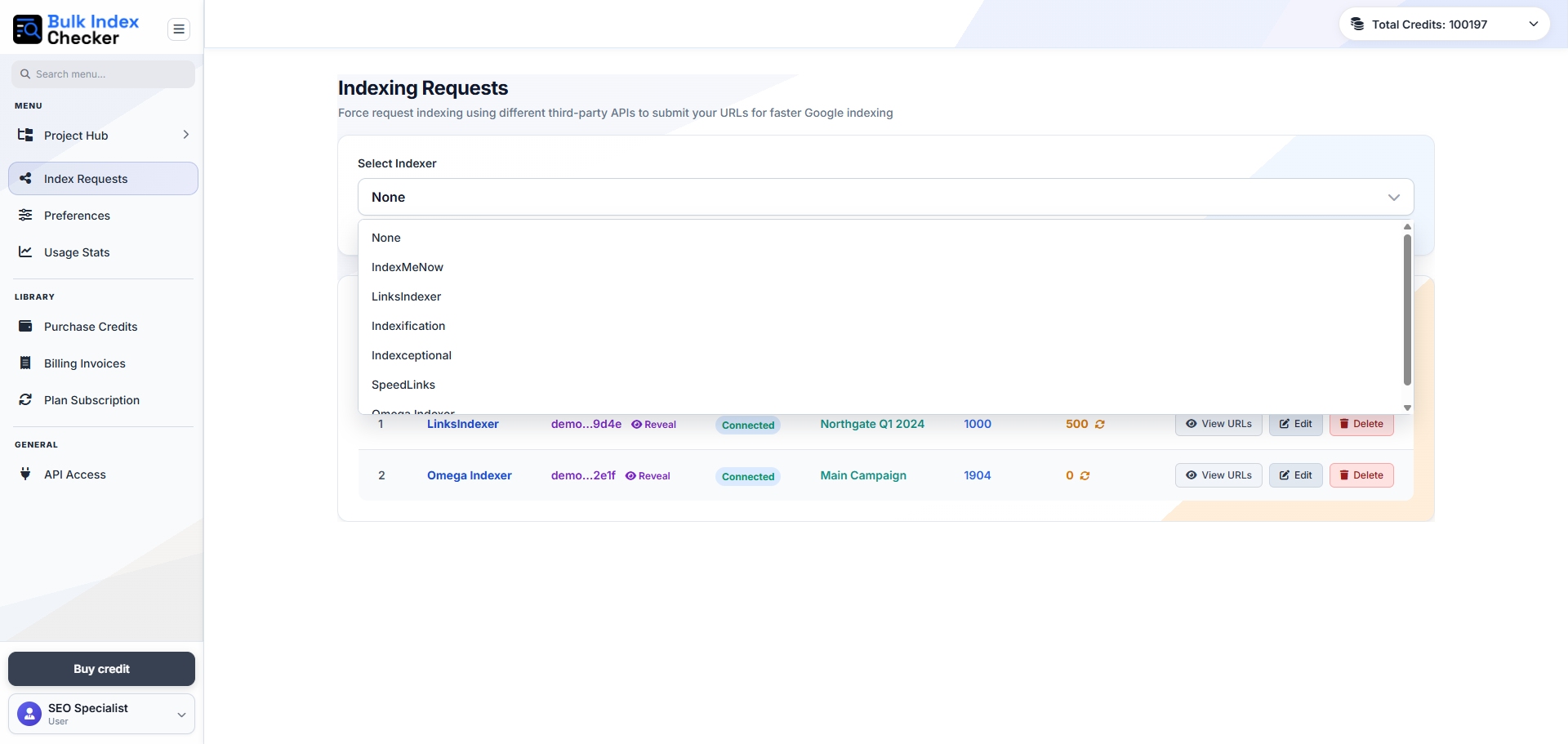Open Usage Stats page
The width and height of the screenshot is (1568, 744).
(103, 252)
